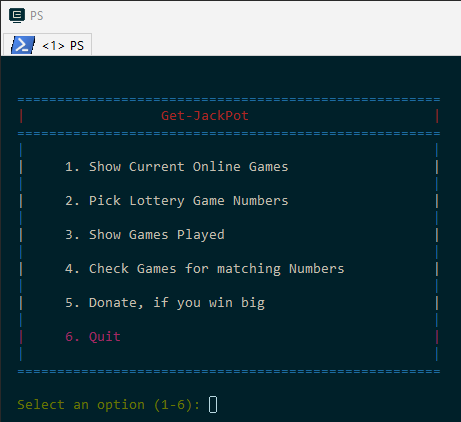This screenshot has width=461, height=422.
Task: Click the Get-JackPot title text
Action: point(205,116)
